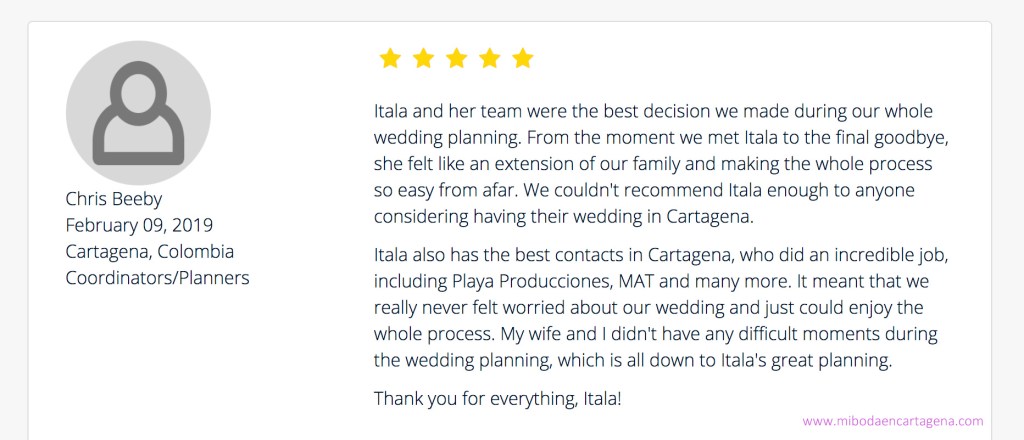Select the second rating star

pyautogui.click(x=423, y=59)
